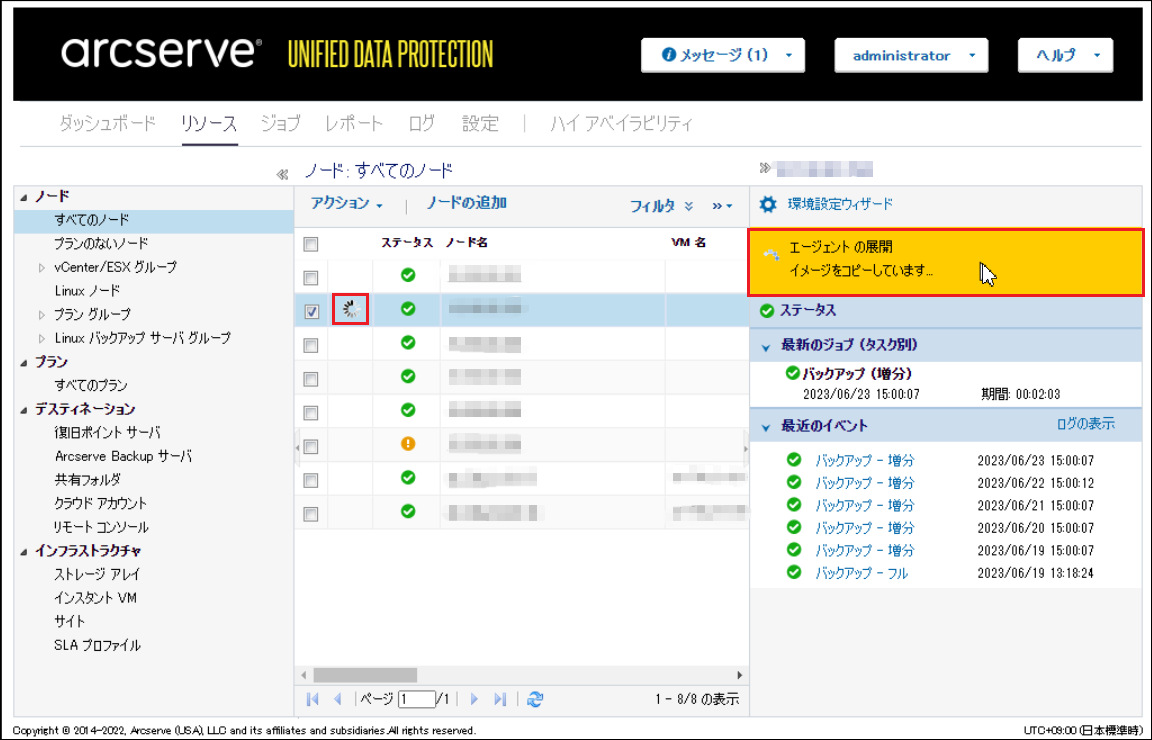Screen dimensions: 1152x740
Task: Open the administrator dropdown
Action: (x=911, y=56)
